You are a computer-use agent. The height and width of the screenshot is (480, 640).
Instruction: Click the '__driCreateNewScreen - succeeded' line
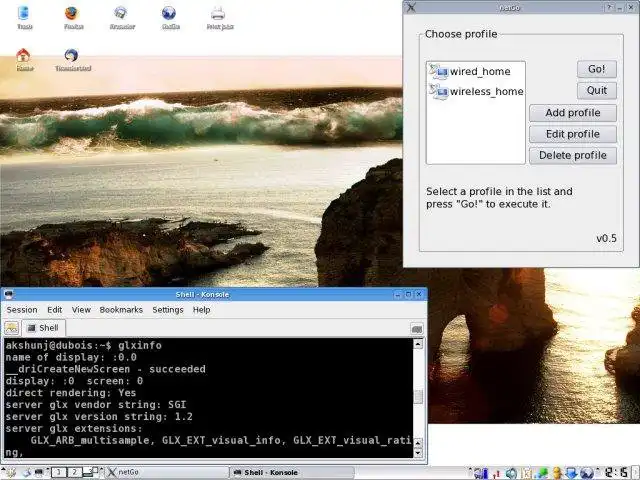click(x=105, y=369)
